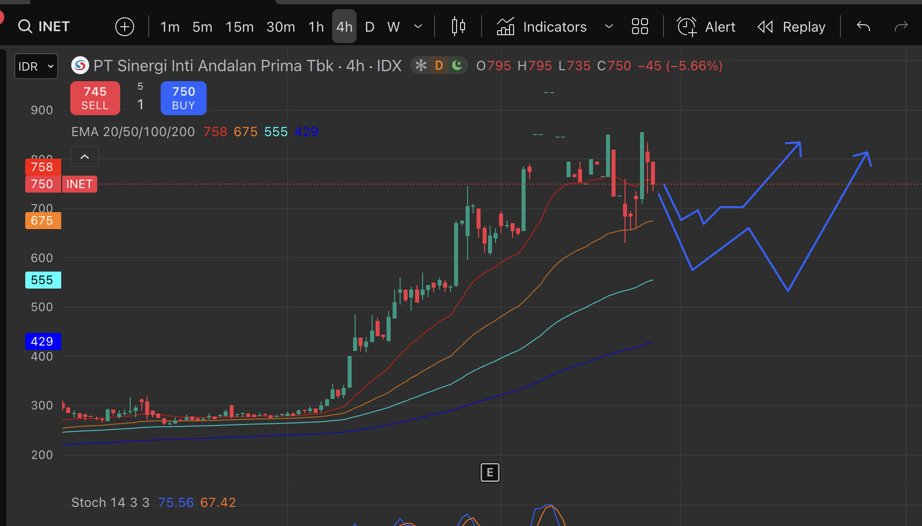Viewport: 922px width, 526px height.
Task: Select the 1m timeframe
Action: [x=169, y=27]
